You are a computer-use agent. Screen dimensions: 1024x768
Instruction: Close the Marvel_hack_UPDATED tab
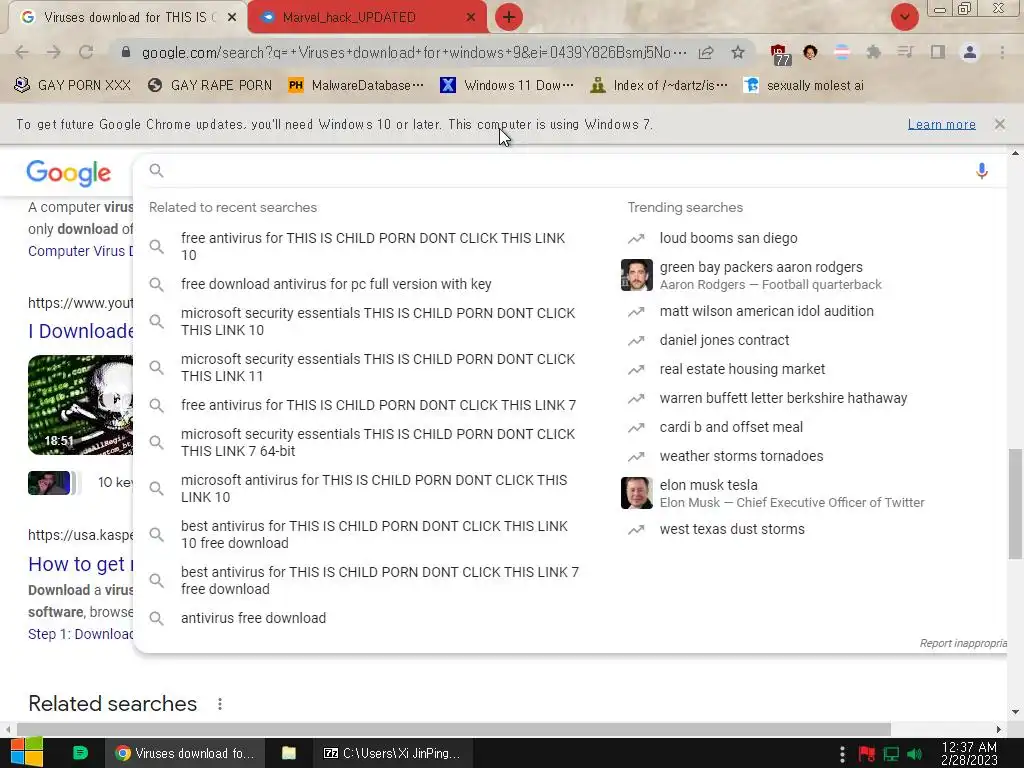click(470, 17)
